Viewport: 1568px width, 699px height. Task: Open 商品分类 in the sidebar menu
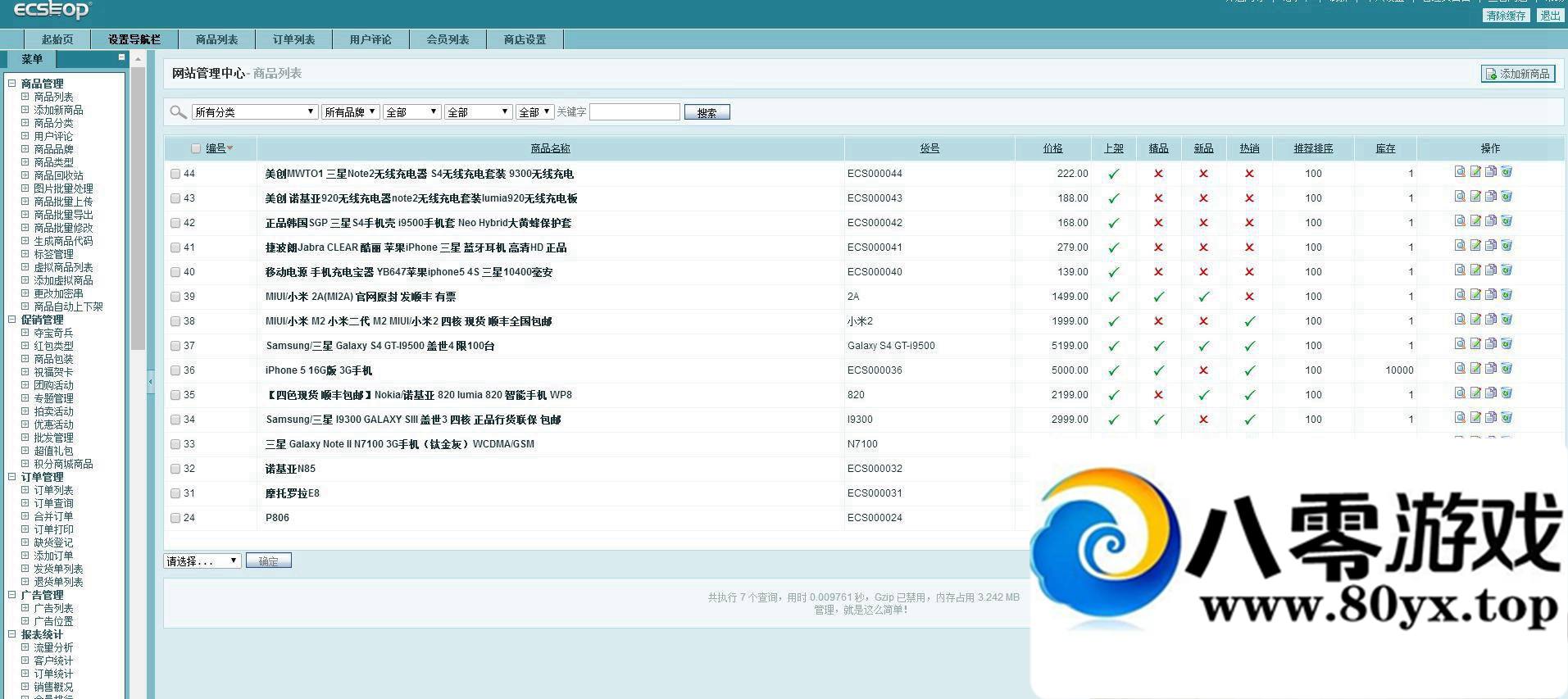tap(53, 123)
